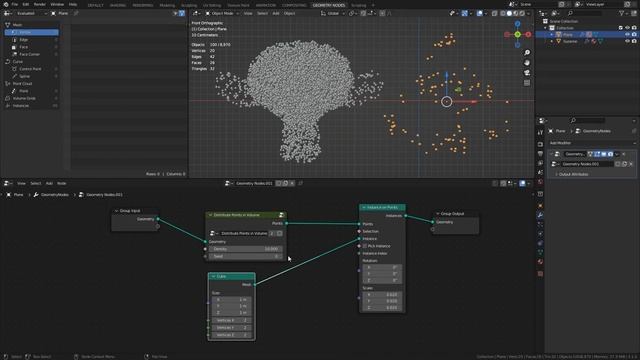Open the Object Mode dropdown
Screen dimensions: 640x360
coord(222,13)
